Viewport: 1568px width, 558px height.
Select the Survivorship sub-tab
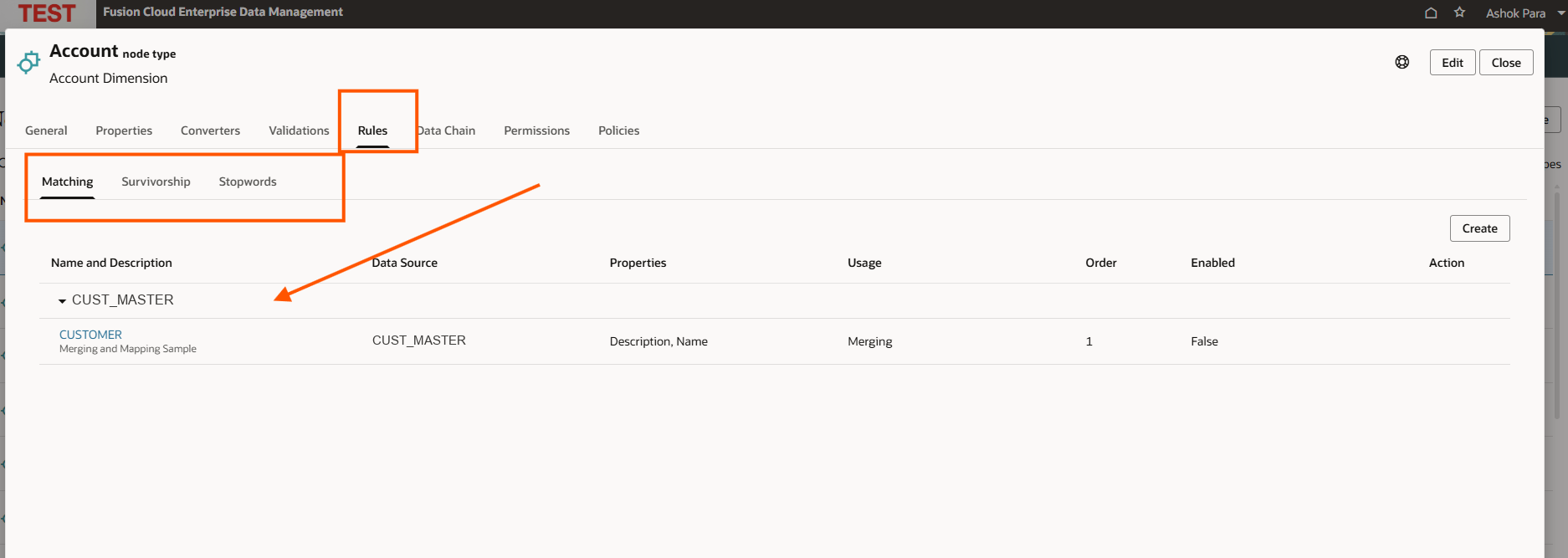[x=156, y=182]
